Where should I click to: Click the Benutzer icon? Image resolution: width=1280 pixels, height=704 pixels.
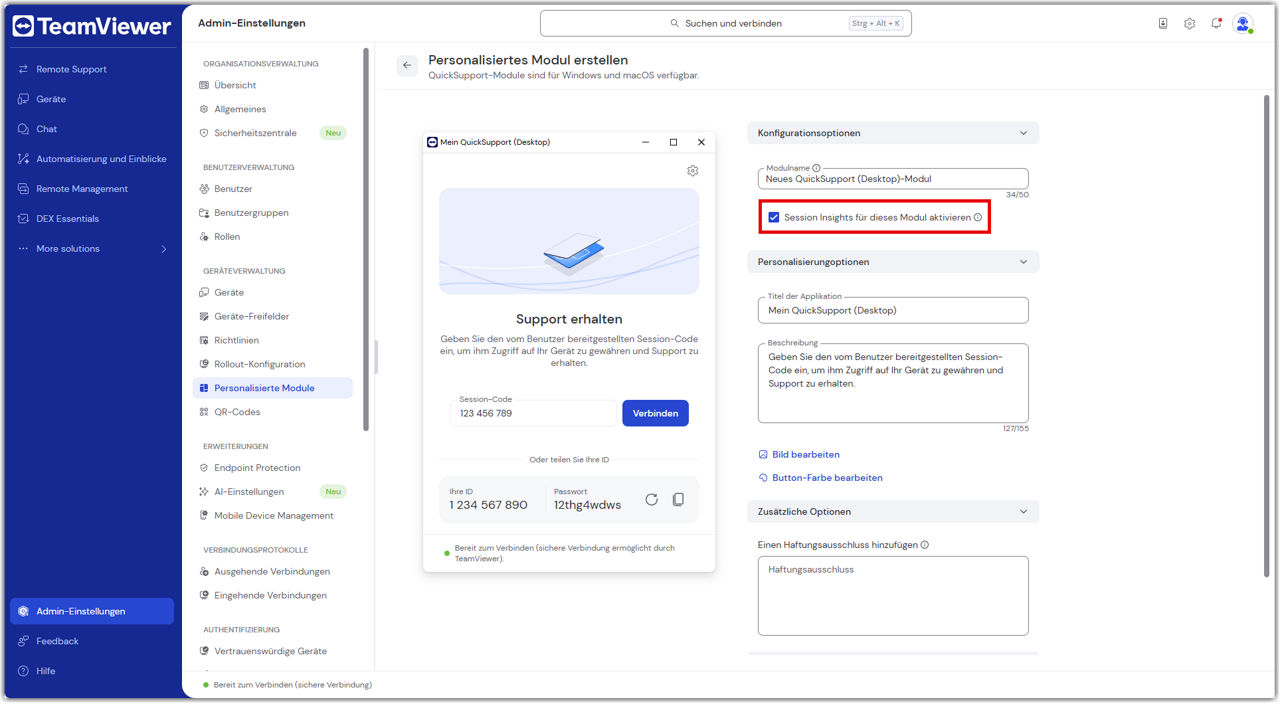204,189
